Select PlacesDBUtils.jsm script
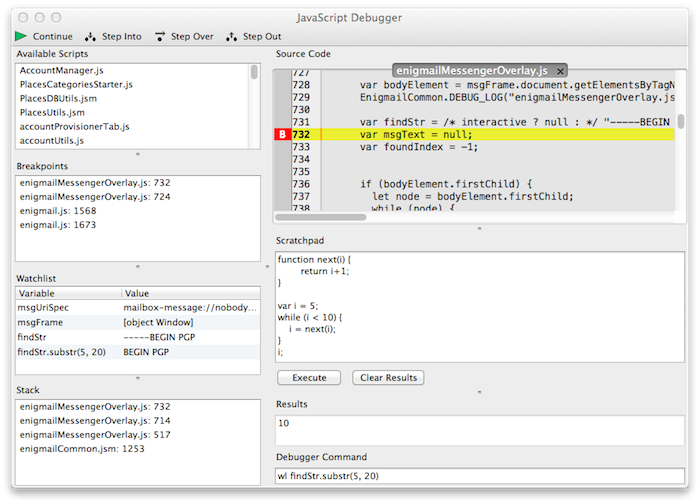 click(58, 98)
